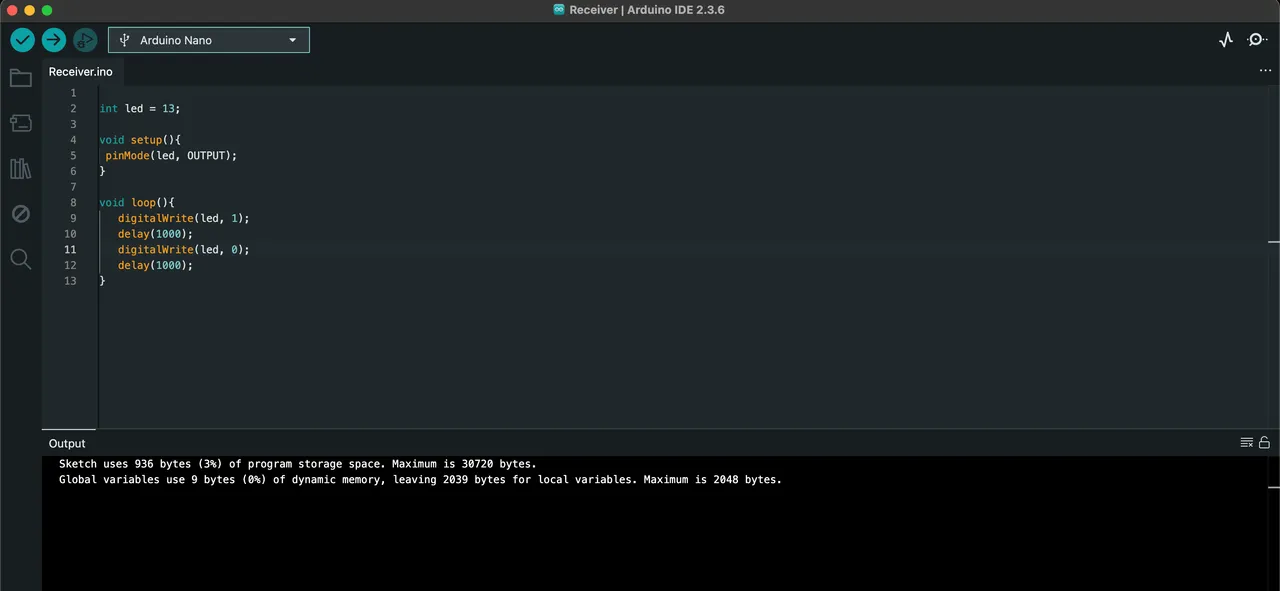Click the 'int led = 13;' code line

point(140,108)
